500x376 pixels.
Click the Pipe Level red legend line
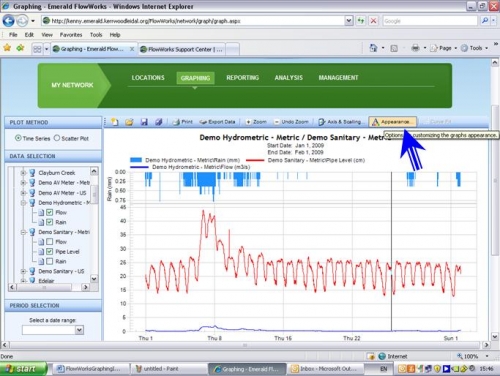[x=255, y=160]
